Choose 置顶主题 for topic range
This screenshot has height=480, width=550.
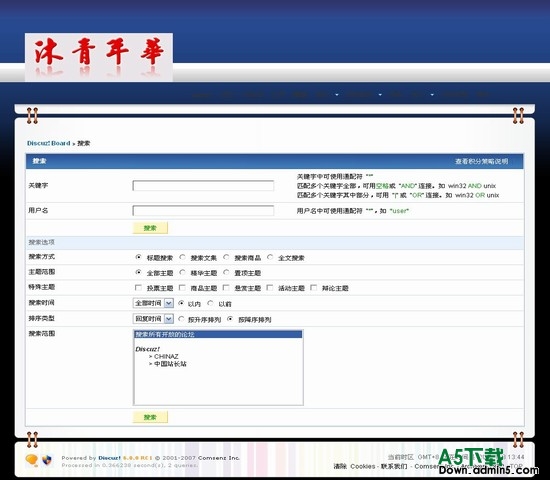[x=226, y=272]
